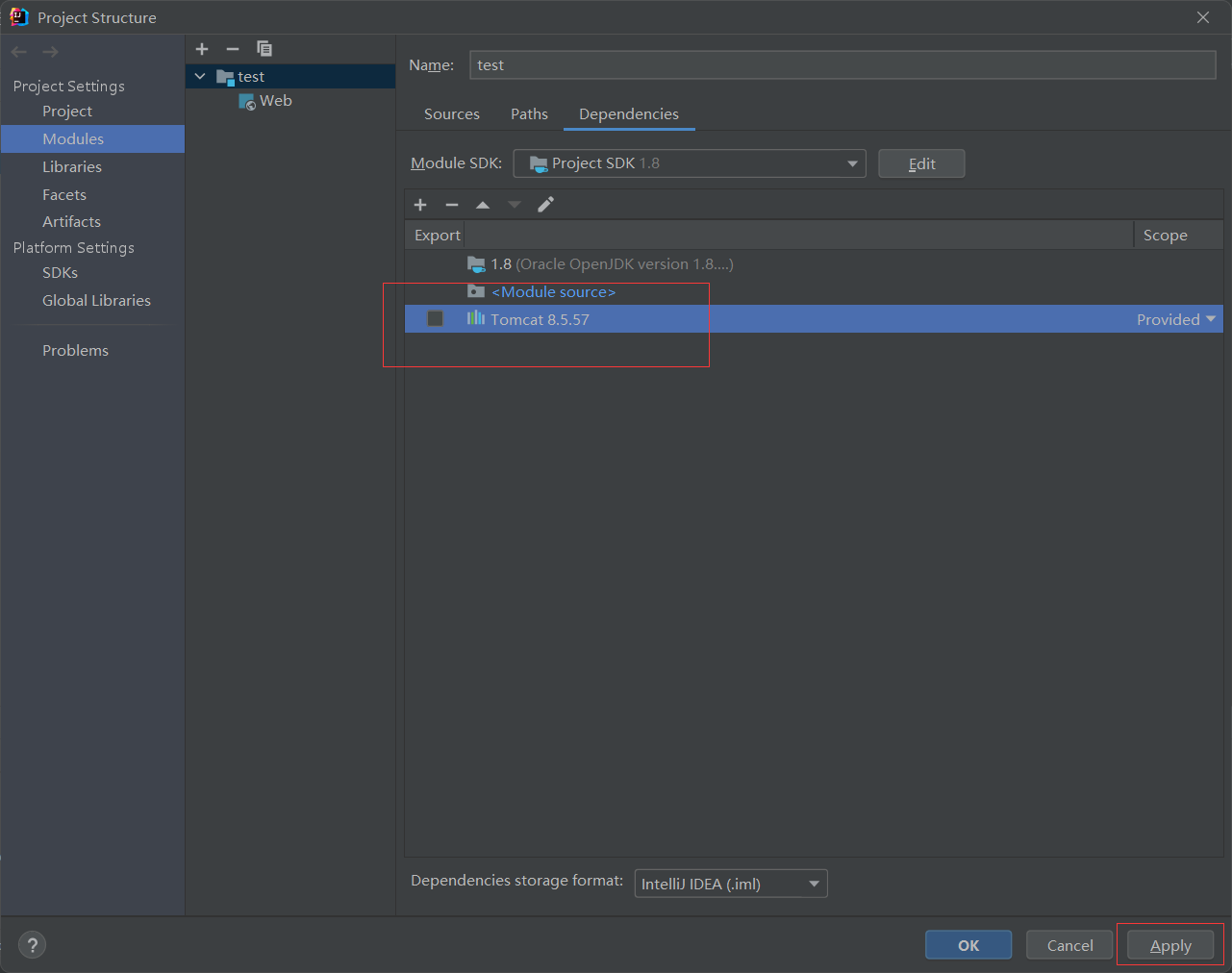Open Project settings
The width and height of the screenshot is (1232, 973).
coord(67,112)
